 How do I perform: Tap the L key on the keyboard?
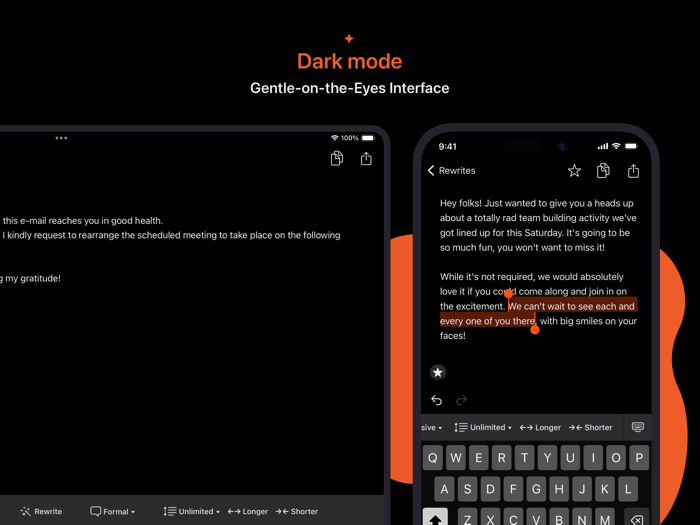[628, 489]
